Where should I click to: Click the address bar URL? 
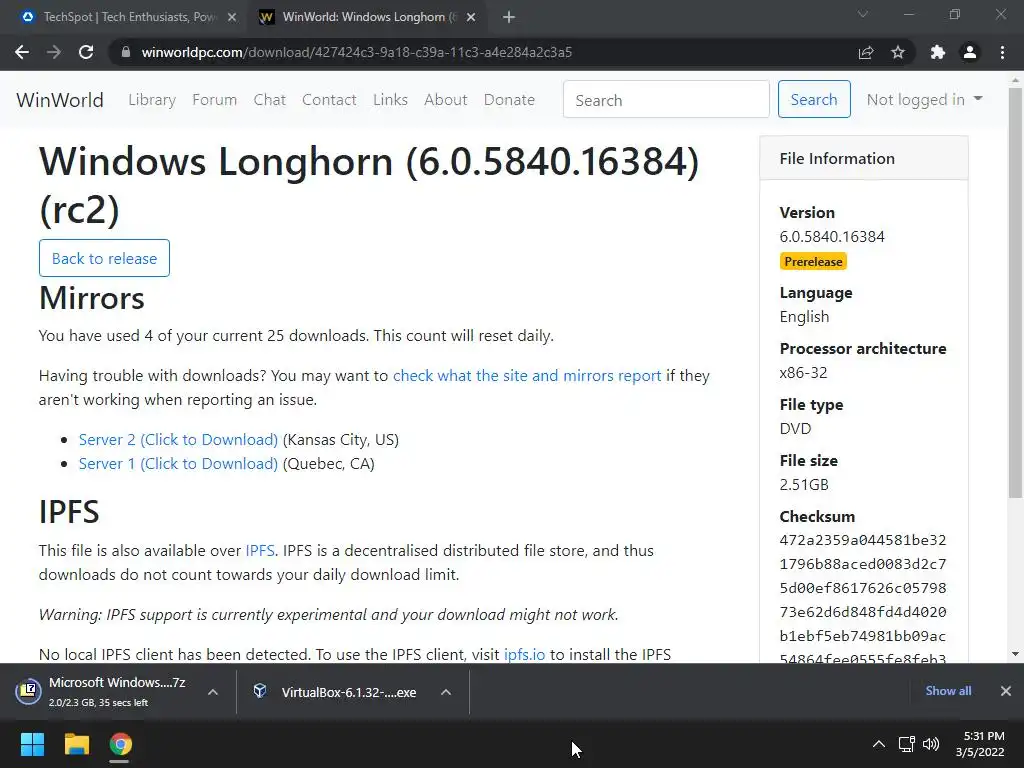click(357, 52)
